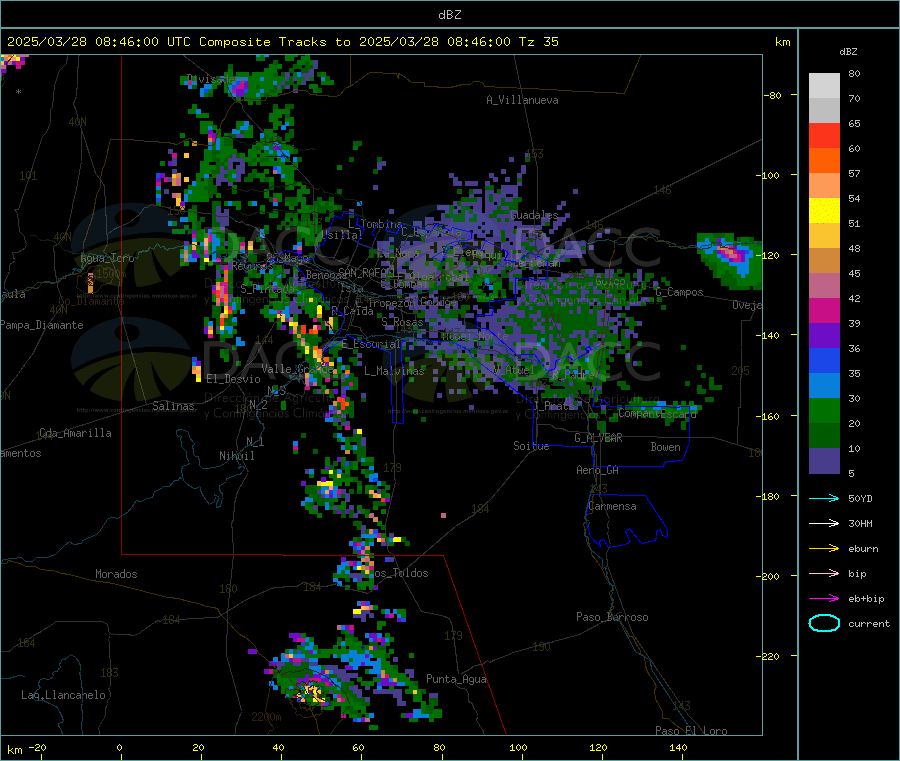Image resolution: width=900 pixels, height=761 pixels.
Task: Click the 'dBZ' title at window top
Action: tap(449, 15)
